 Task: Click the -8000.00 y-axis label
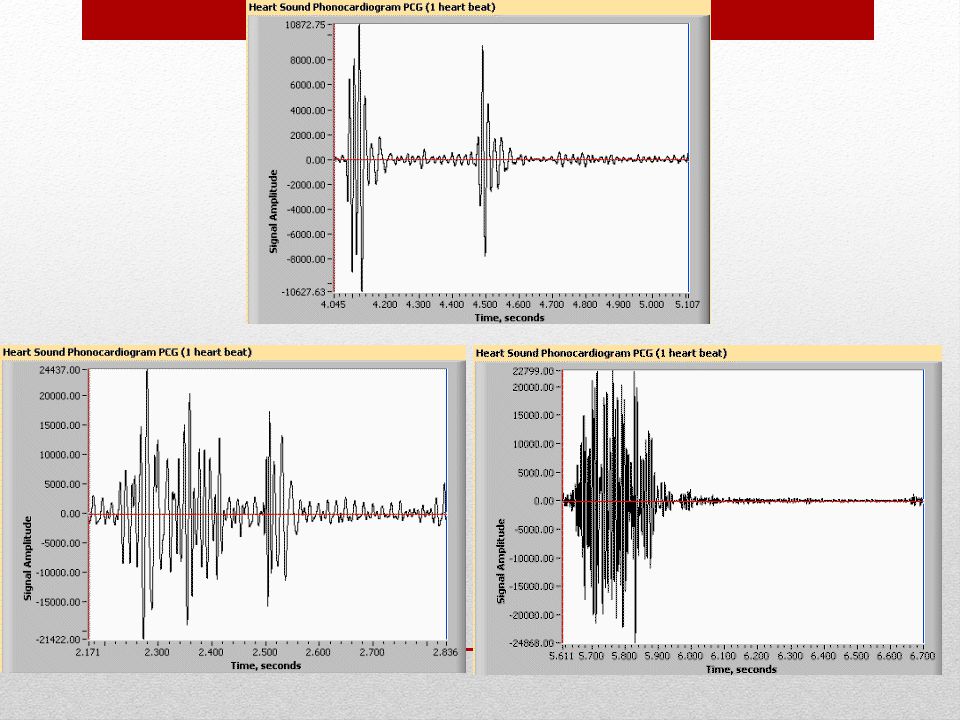pos(306,260)
